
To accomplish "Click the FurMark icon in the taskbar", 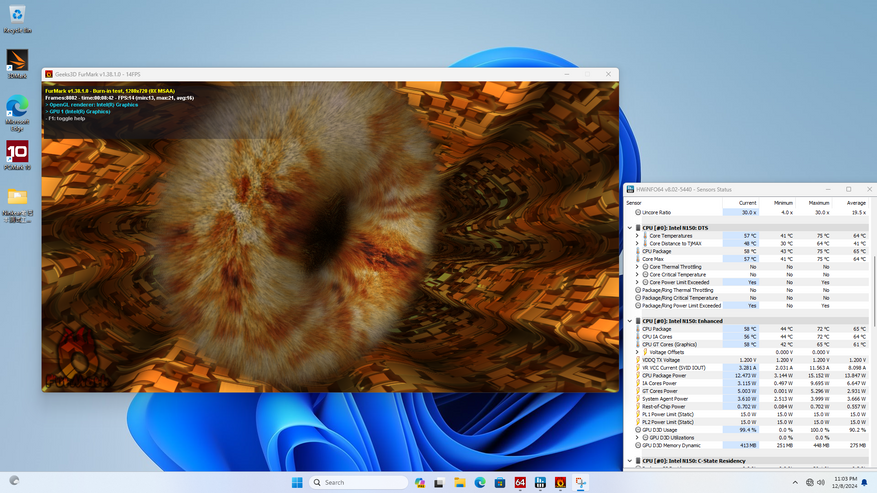I will pyautogui.click(x=560, y=482).
